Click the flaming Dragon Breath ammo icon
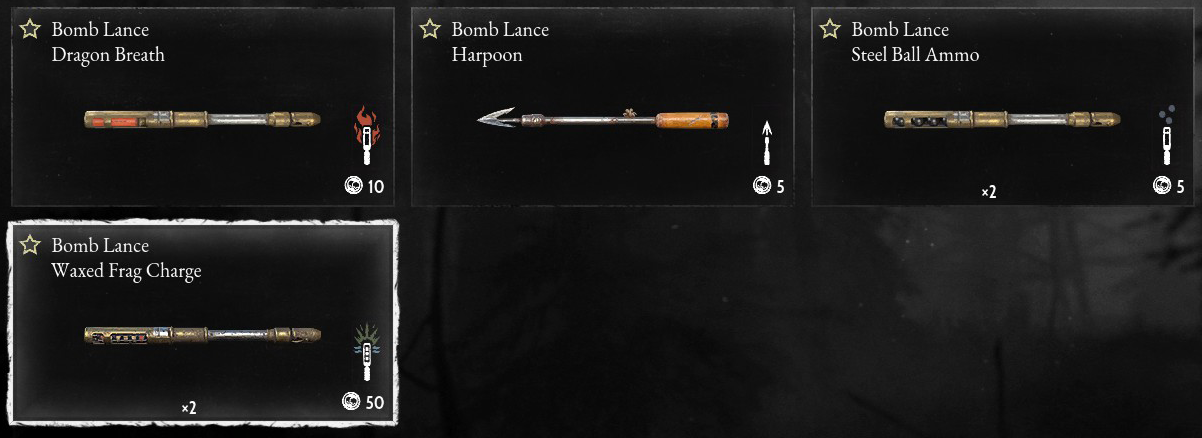1202x438 pixels. point(367,137)
